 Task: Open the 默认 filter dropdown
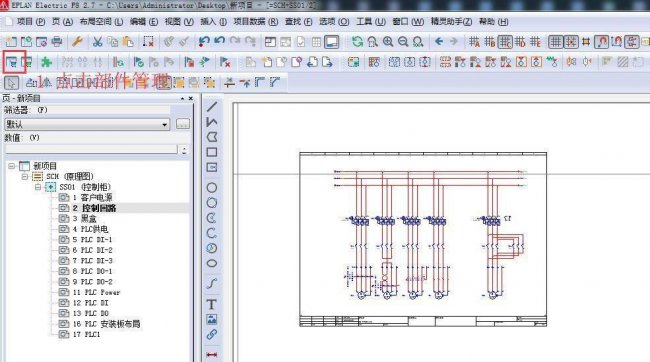(165, 124)
